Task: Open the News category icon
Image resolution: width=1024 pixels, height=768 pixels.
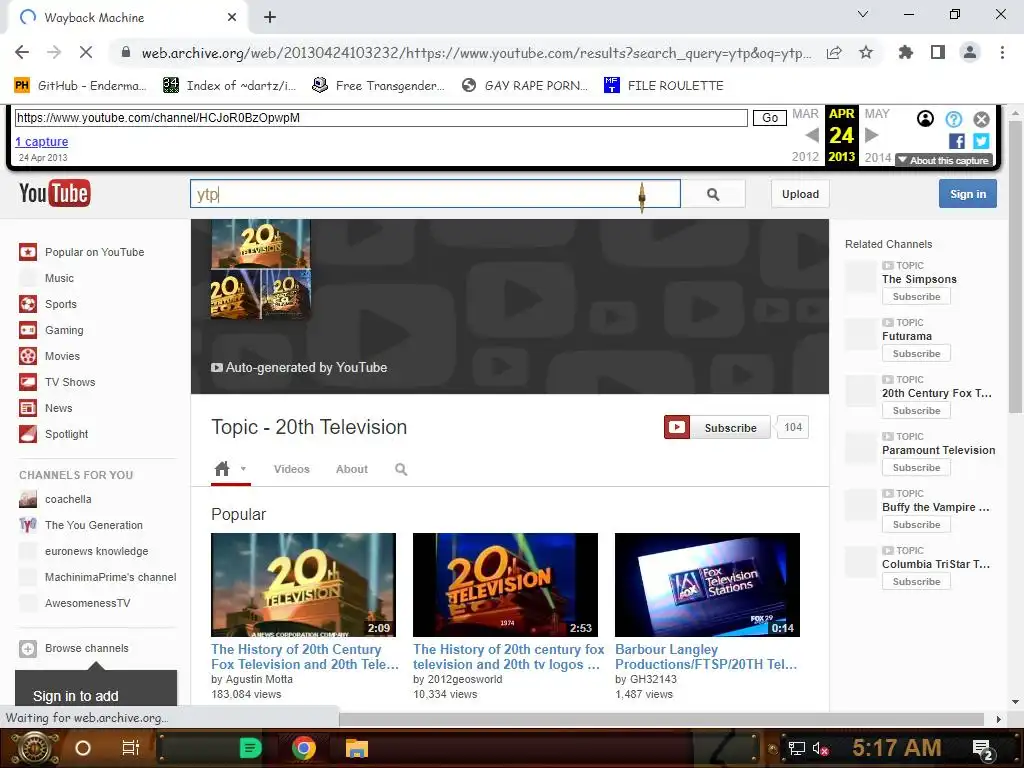Action: point(28,408)
